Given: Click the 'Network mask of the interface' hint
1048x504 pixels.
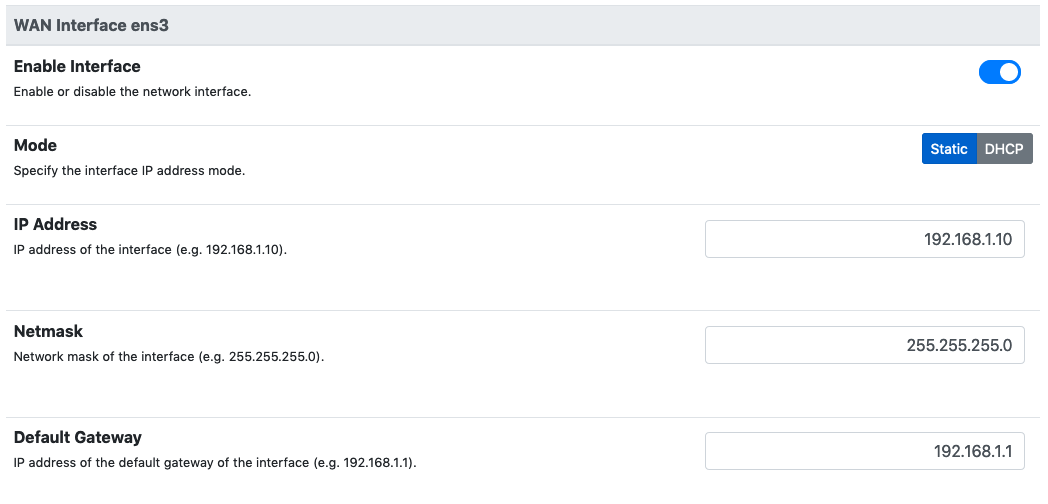Looking at the screenshot, I should point(168,356).
